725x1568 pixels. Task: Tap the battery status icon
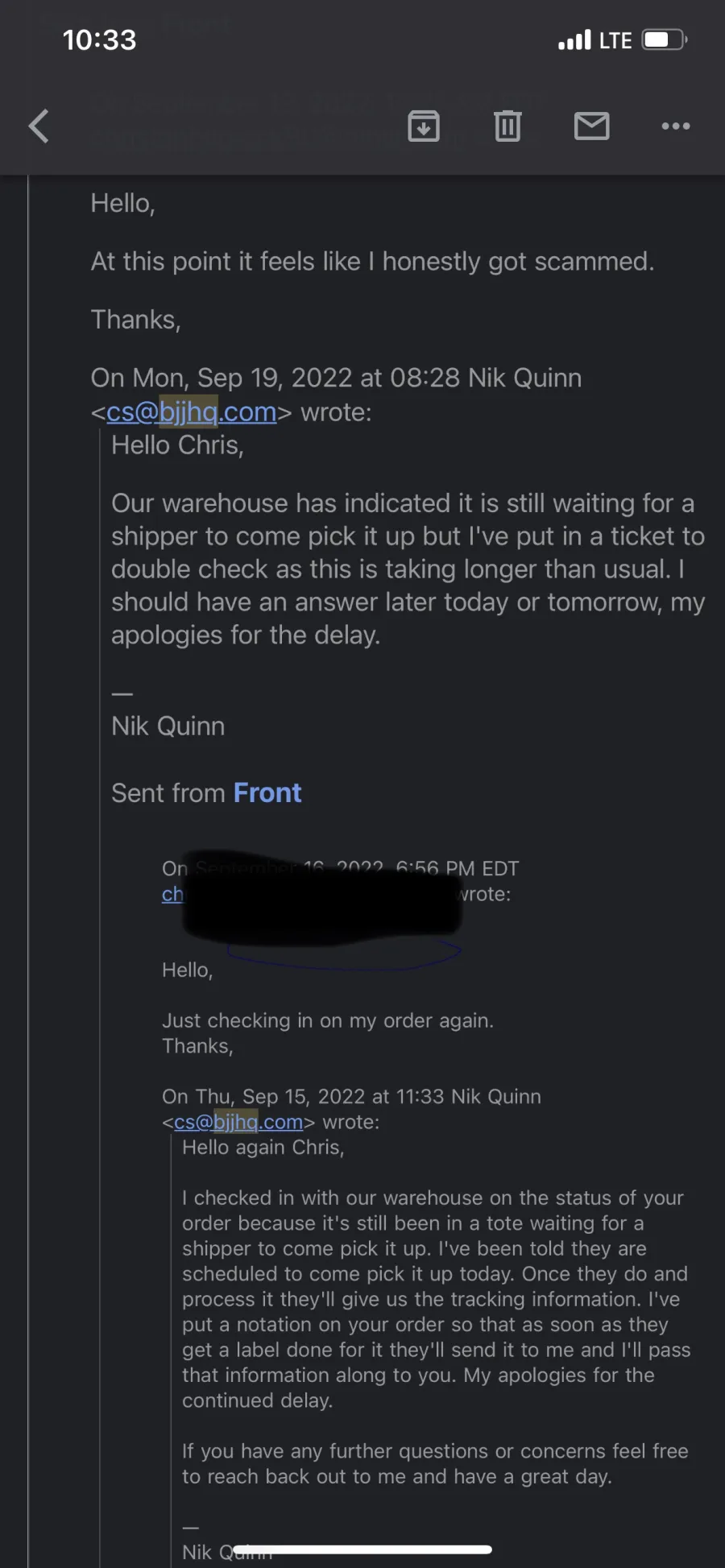(664, 39)
